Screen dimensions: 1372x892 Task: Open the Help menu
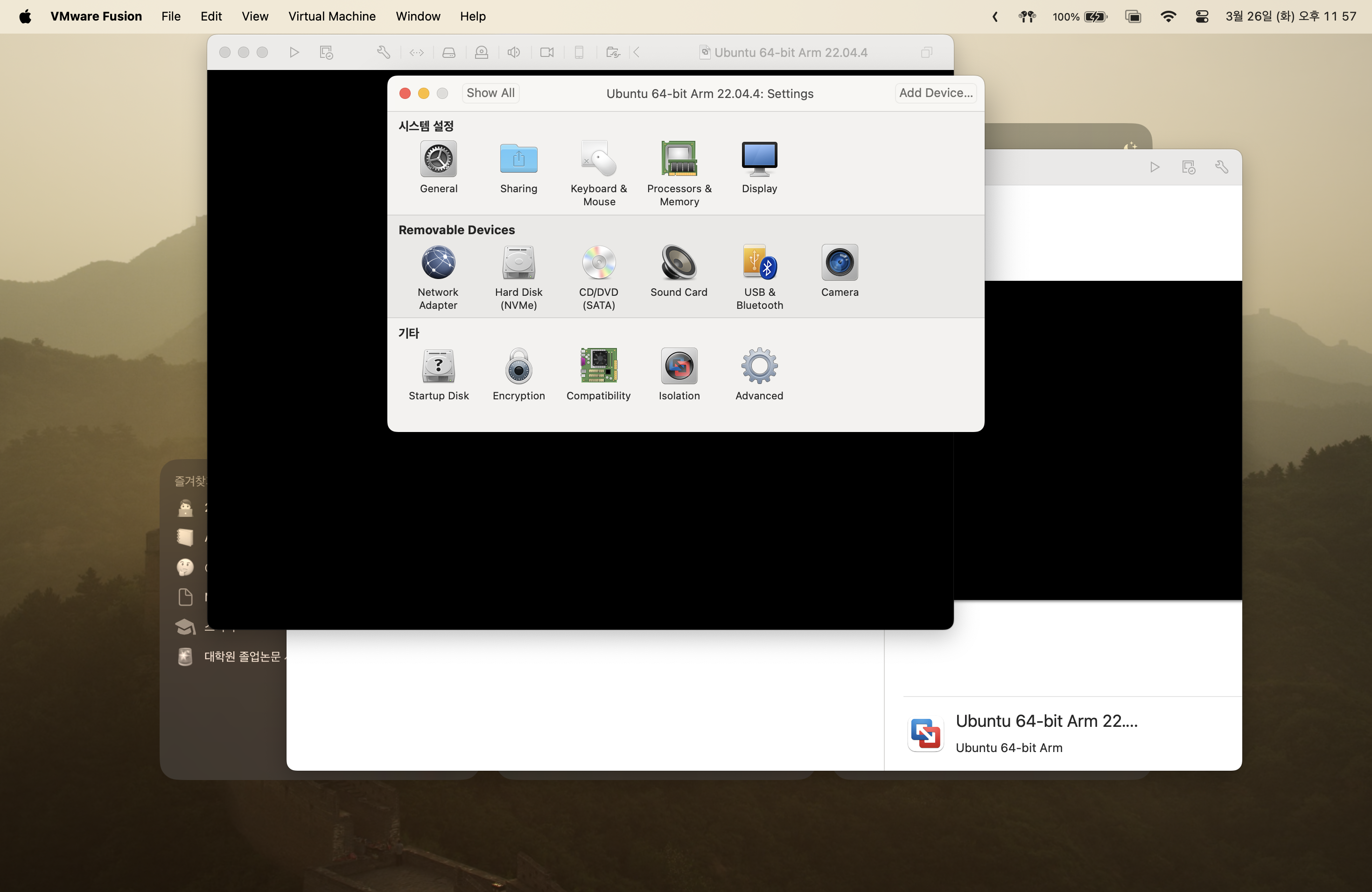coord(473,16)
